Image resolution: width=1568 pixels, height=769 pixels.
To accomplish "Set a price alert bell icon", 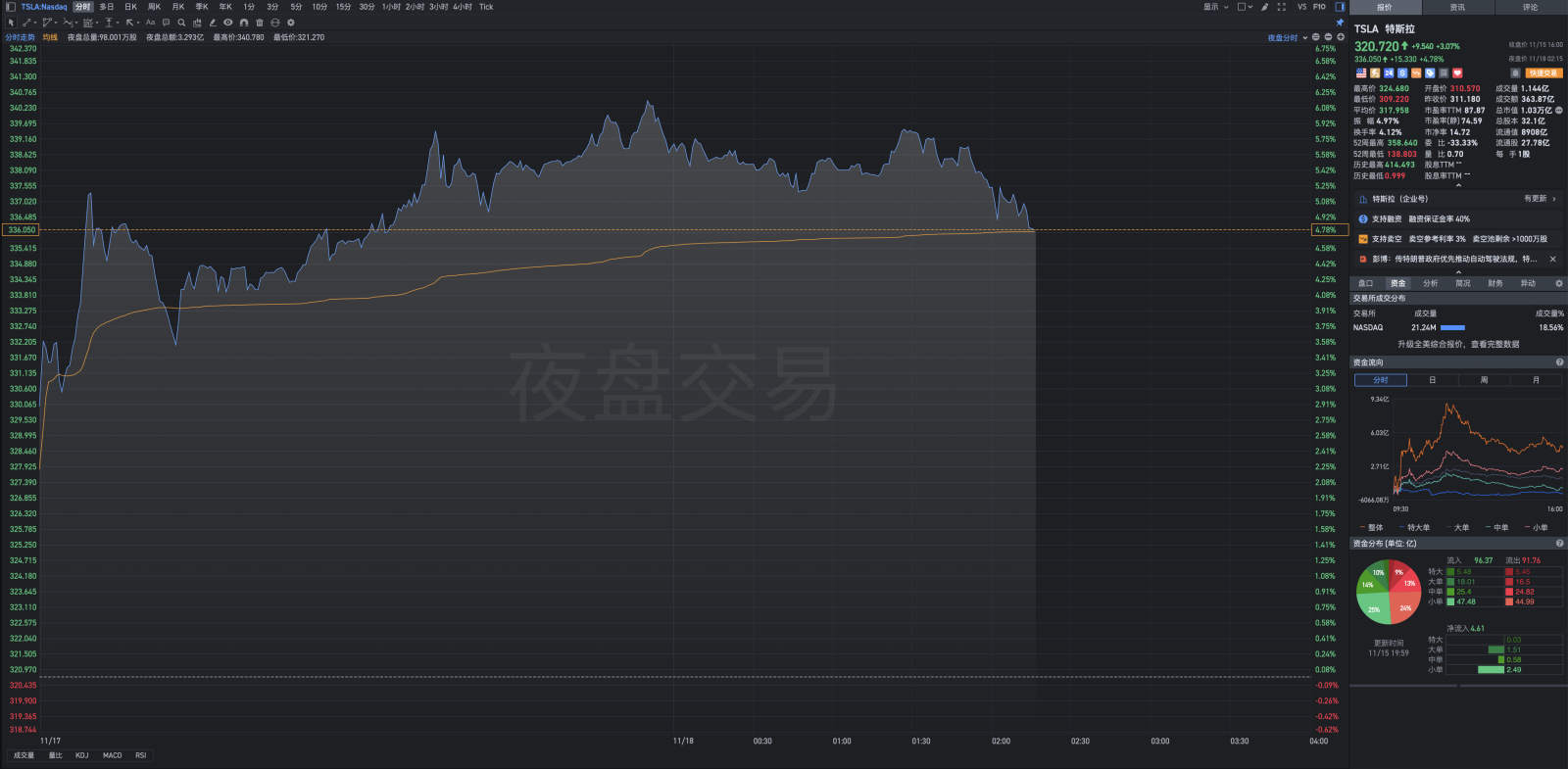I will coord(1515,73).
